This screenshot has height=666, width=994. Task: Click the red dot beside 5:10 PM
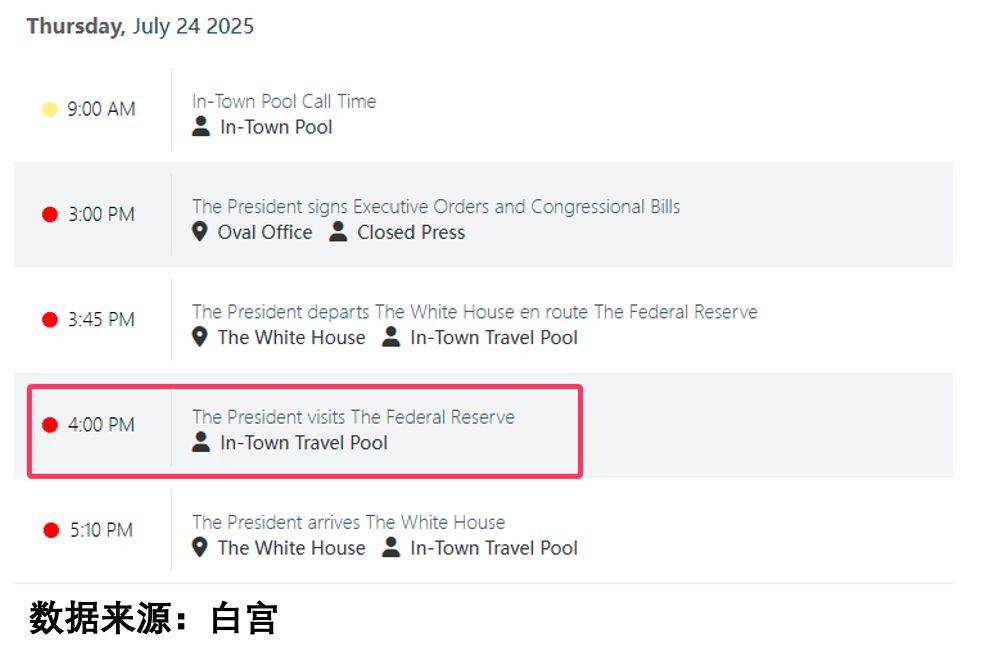point(51,530)
